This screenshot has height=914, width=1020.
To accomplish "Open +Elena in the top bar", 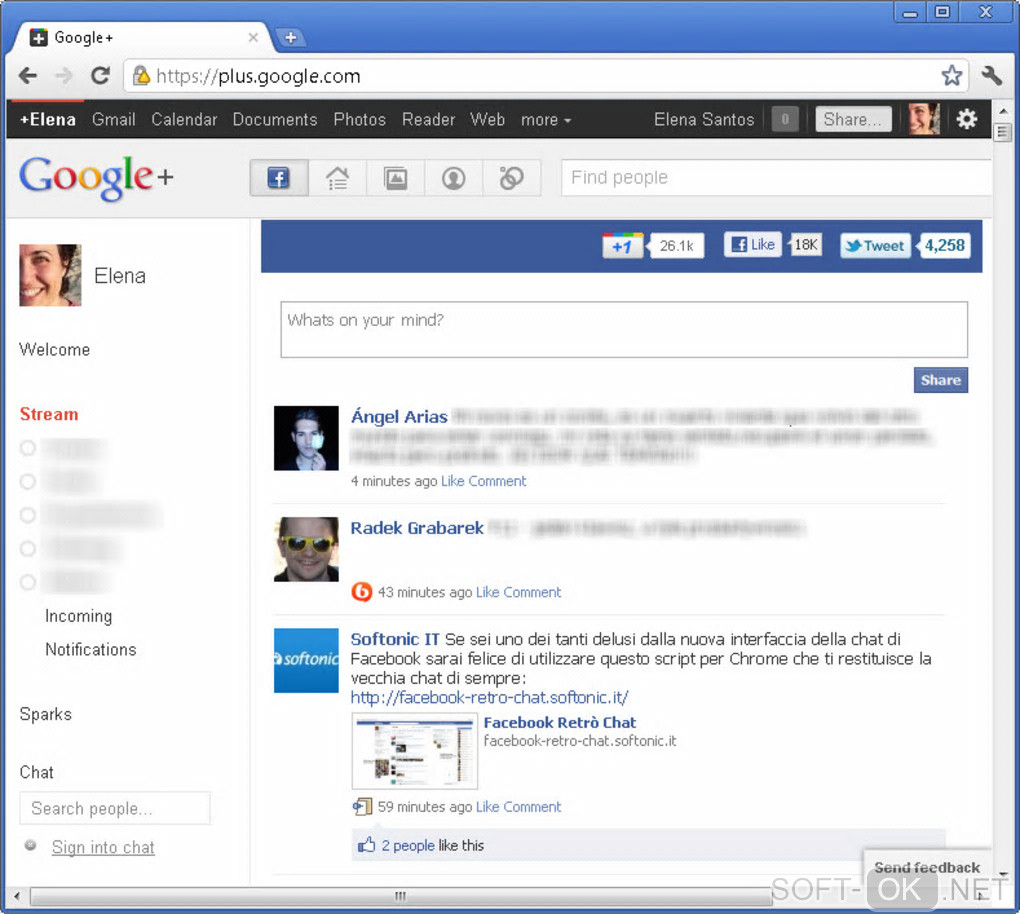I will 47,120.
